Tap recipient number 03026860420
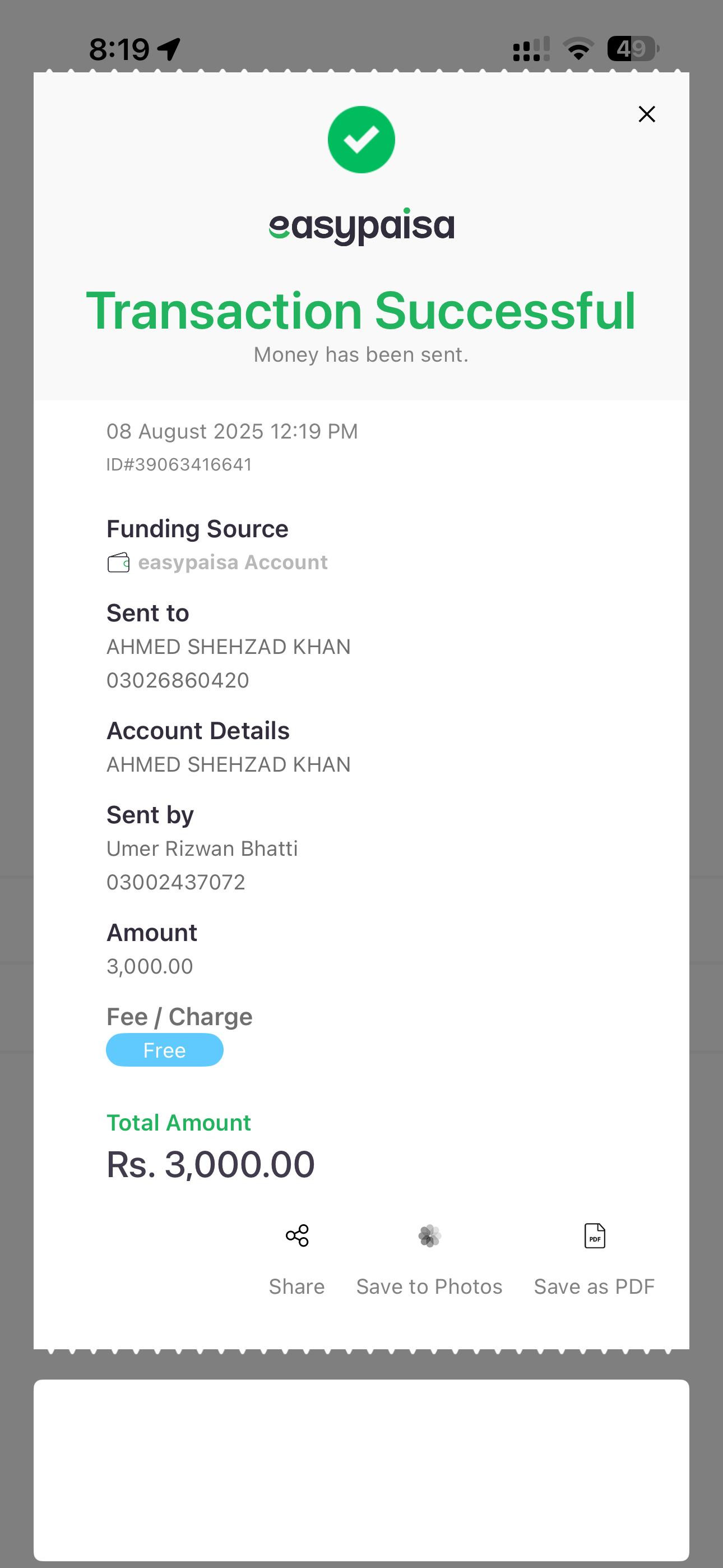This screenshot has height=1568, width=723. [x=178, y=680]
